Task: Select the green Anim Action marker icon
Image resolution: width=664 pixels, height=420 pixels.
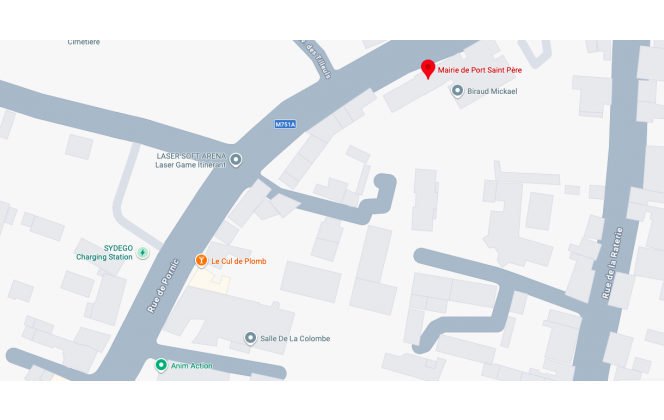Action: 161,365
